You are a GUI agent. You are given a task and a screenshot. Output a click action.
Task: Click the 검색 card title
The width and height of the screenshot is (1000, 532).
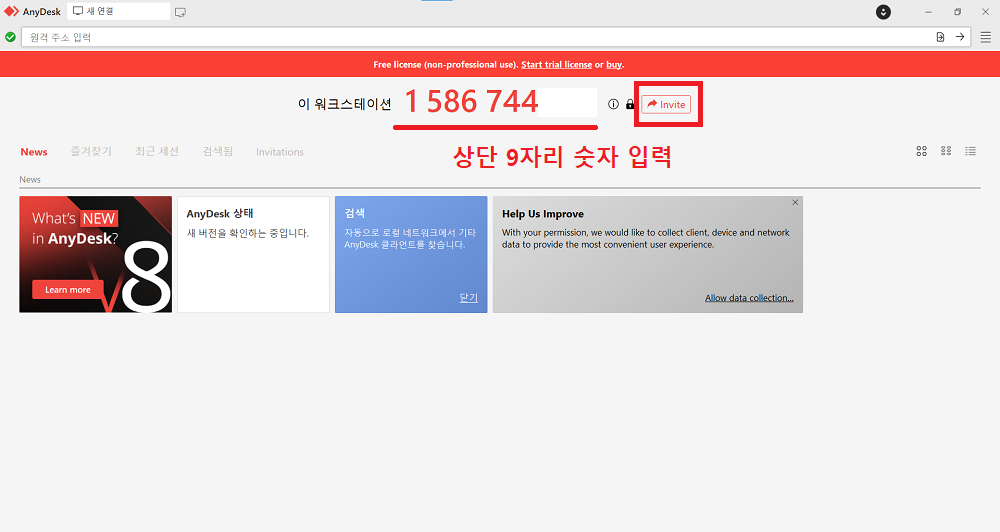[355, 213]
